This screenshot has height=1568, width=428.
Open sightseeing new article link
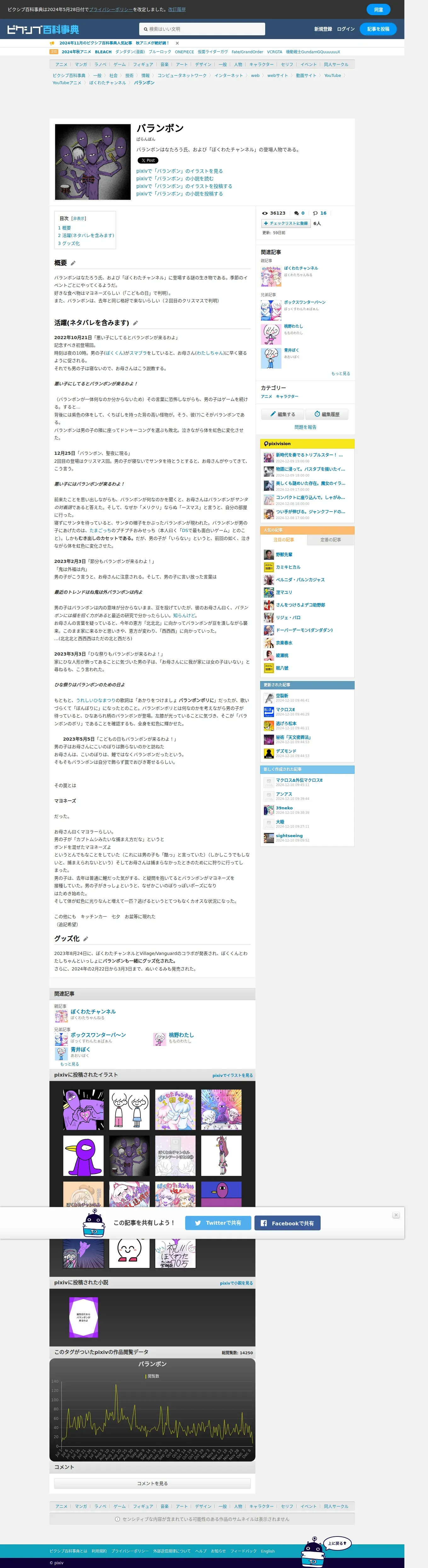(x=289, y=836)
